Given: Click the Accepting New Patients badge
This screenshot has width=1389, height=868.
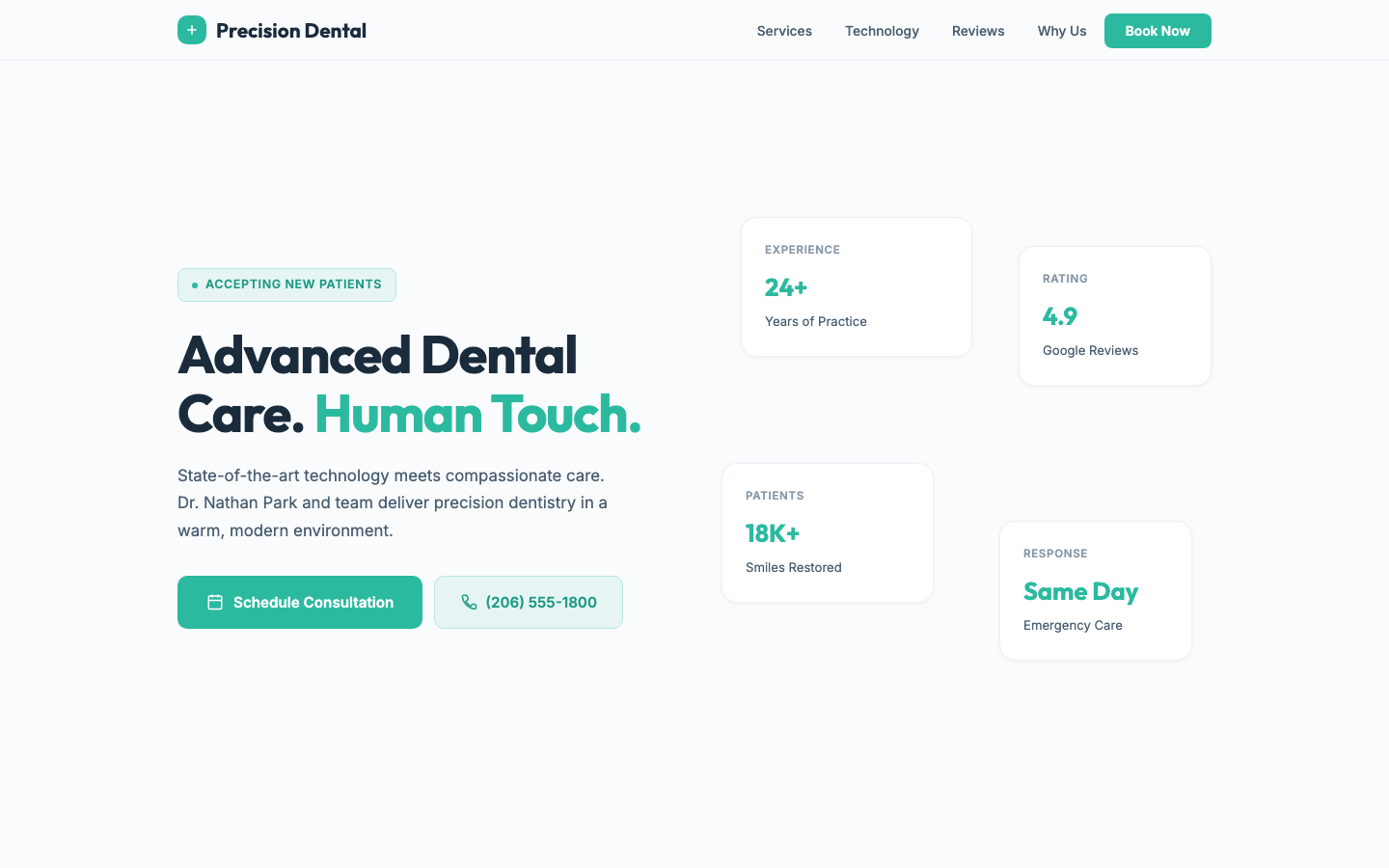Looking at the screenshot, I should coord(286,285).
